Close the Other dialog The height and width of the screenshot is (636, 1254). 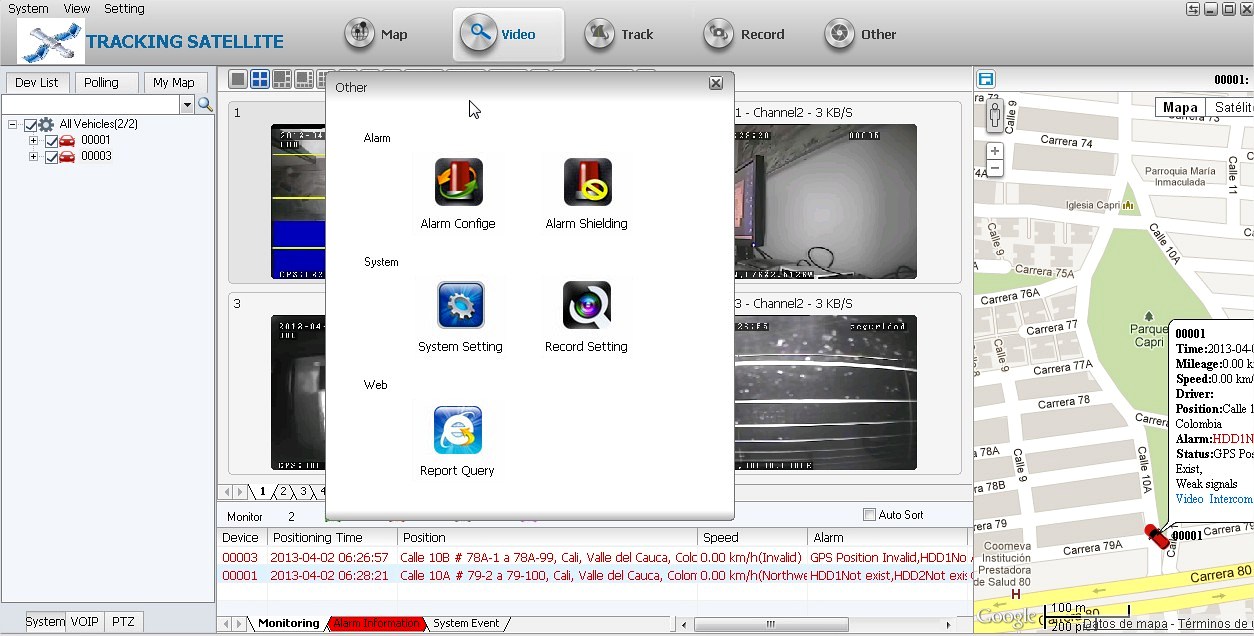[716, 84]
